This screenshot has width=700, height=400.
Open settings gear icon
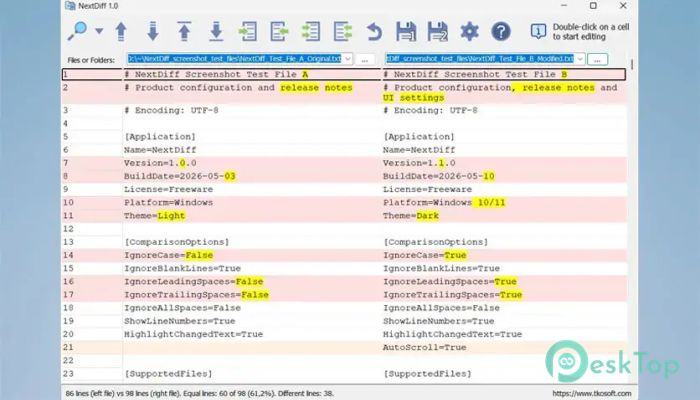click(469, 32)
